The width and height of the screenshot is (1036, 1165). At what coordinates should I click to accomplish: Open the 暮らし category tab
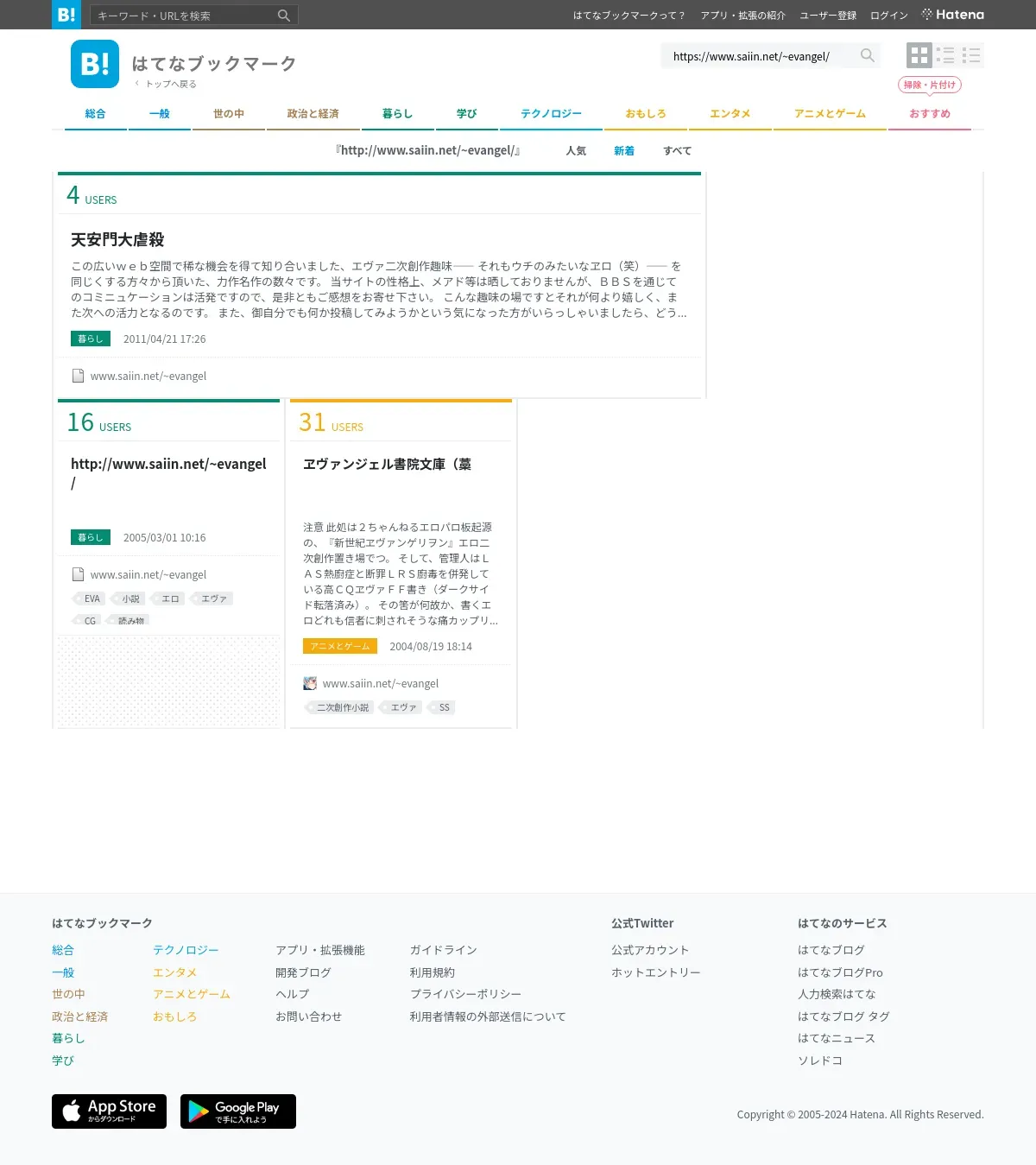(x=397, y=114)
